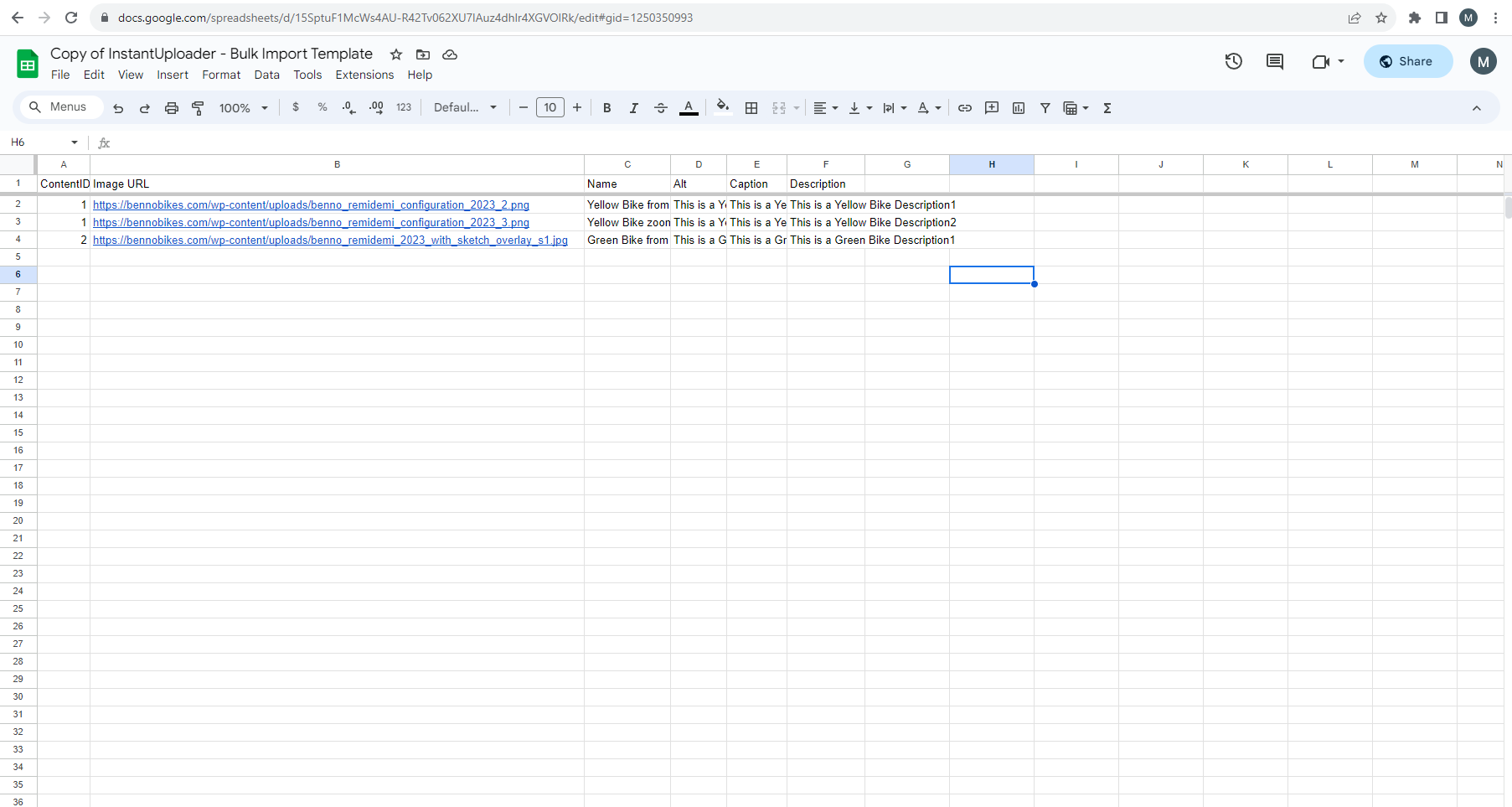Open the Extensions menu
1512x807 pixels.
pyautogui.click(x=364, y=75)
